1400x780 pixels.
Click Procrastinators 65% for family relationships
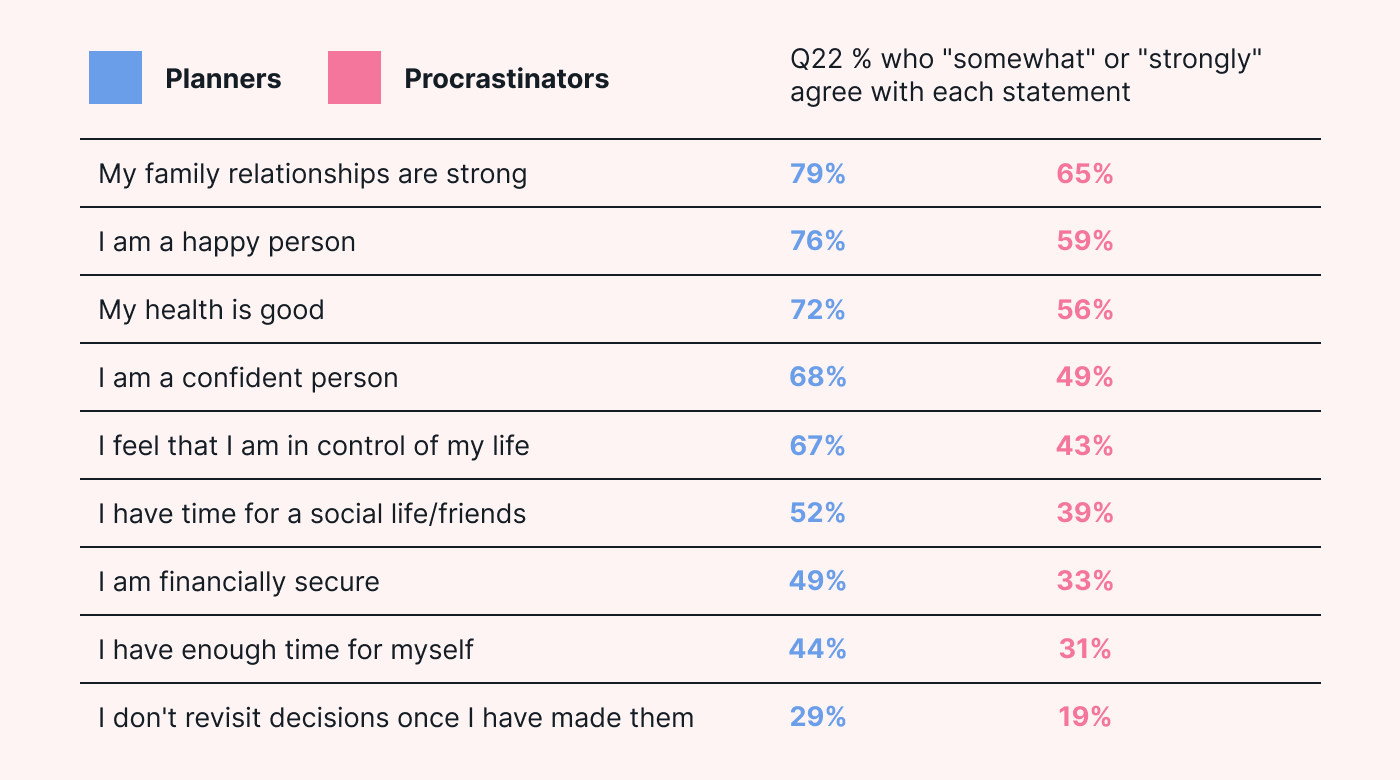point(1085,174)
